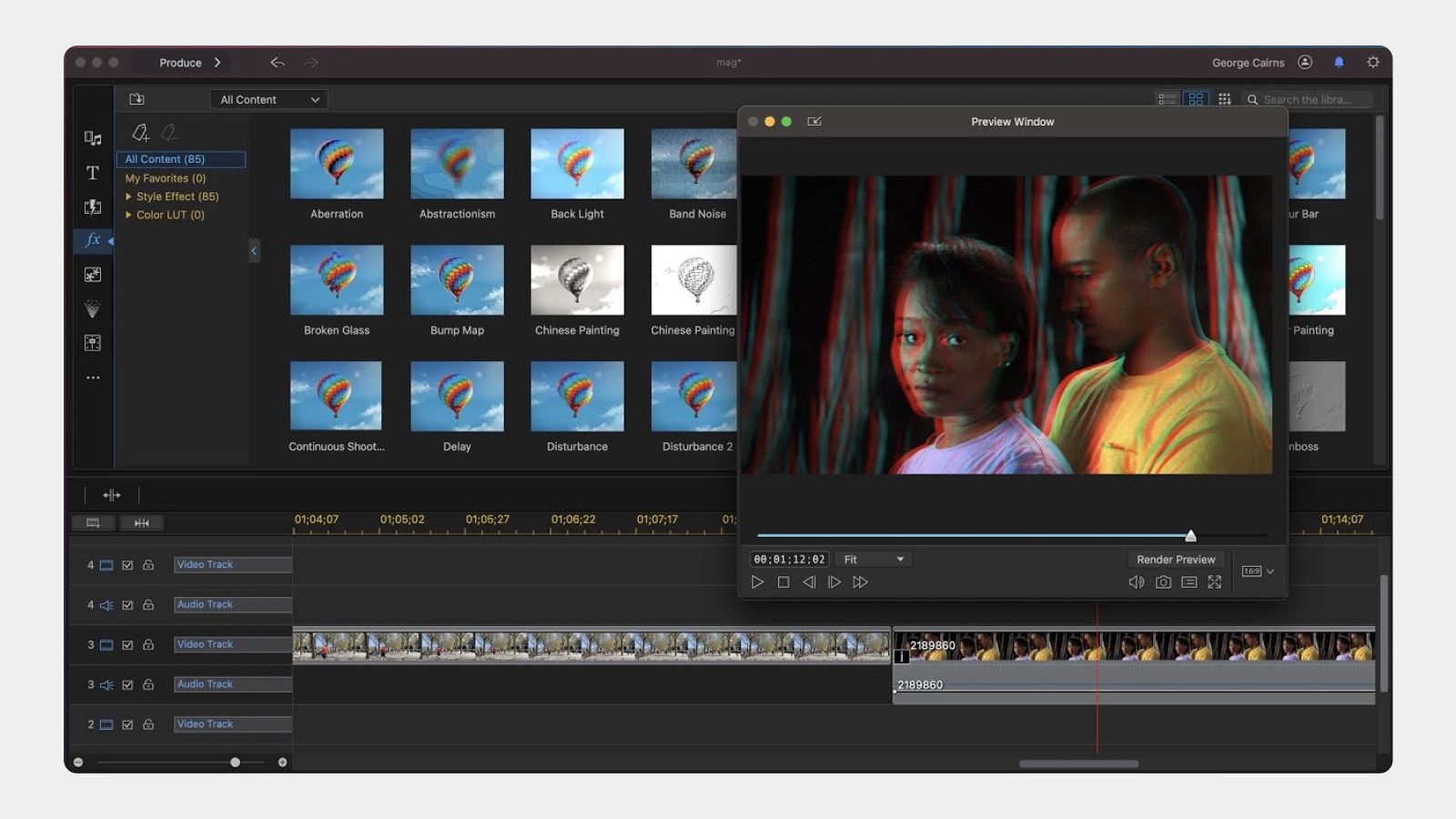
Task: Expand the Style Effect (85) category
Action: coord(129,197)
